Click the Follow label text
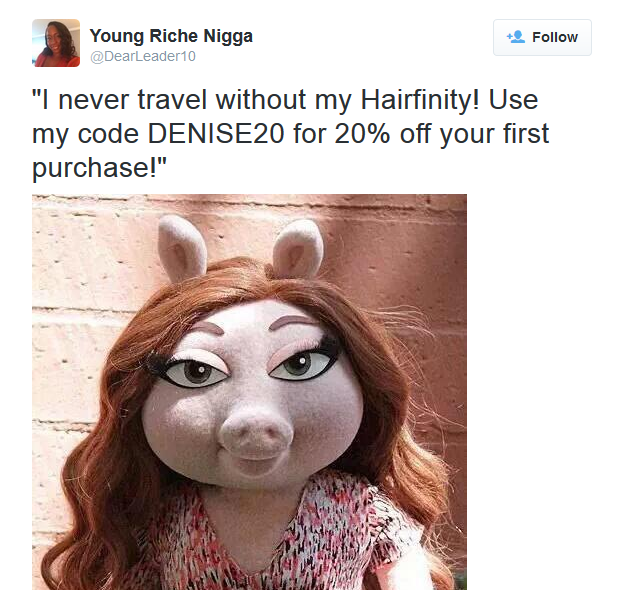 (554, 37)
